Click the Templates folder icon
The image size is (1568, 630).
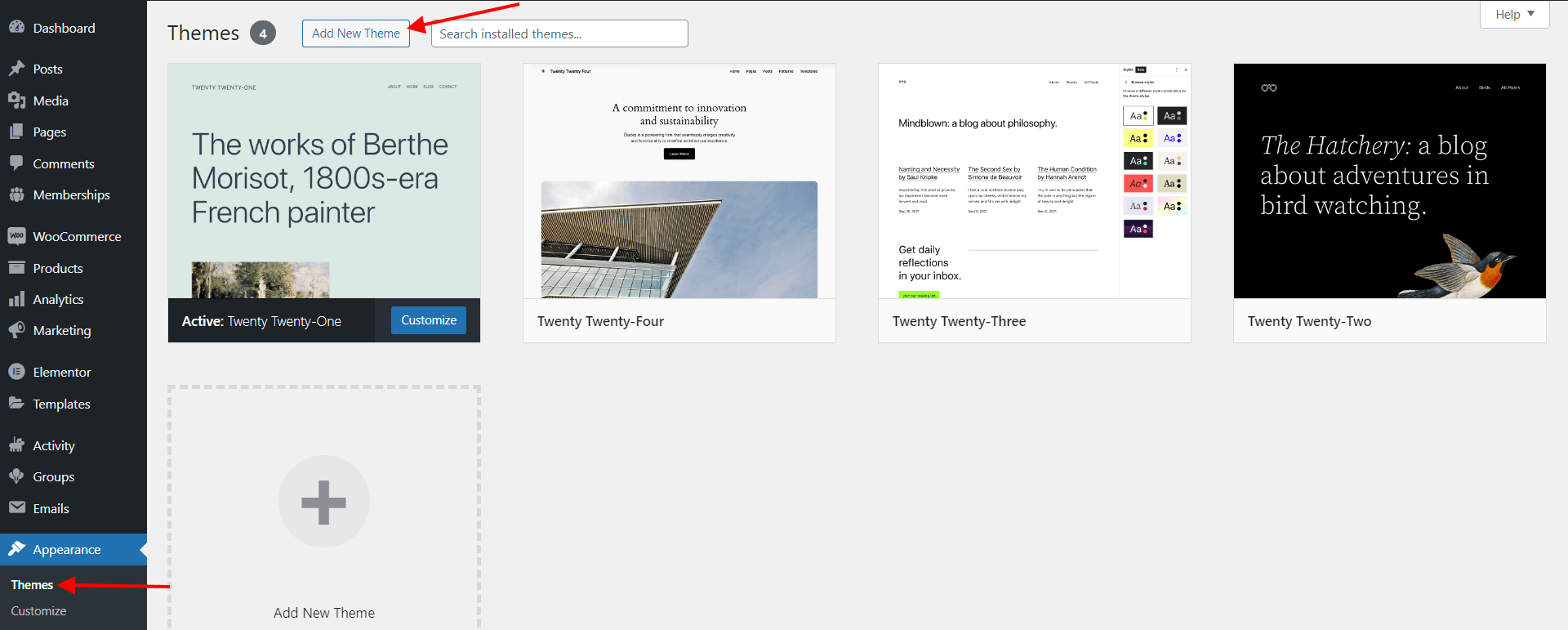[16, 404]
